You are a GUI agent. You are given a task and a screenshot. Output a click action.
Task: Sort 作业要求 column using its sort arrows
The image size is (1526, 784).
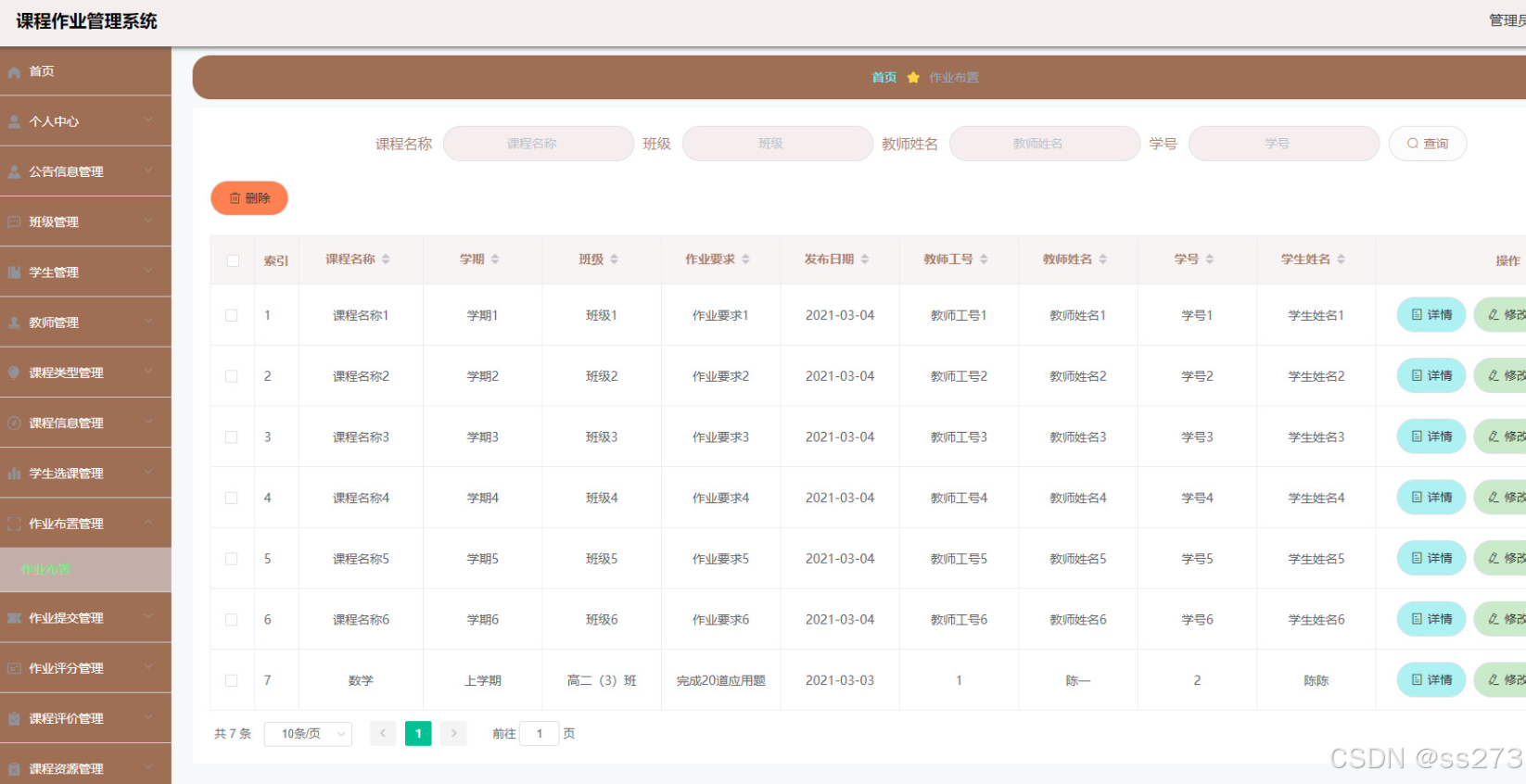[745, 259]
